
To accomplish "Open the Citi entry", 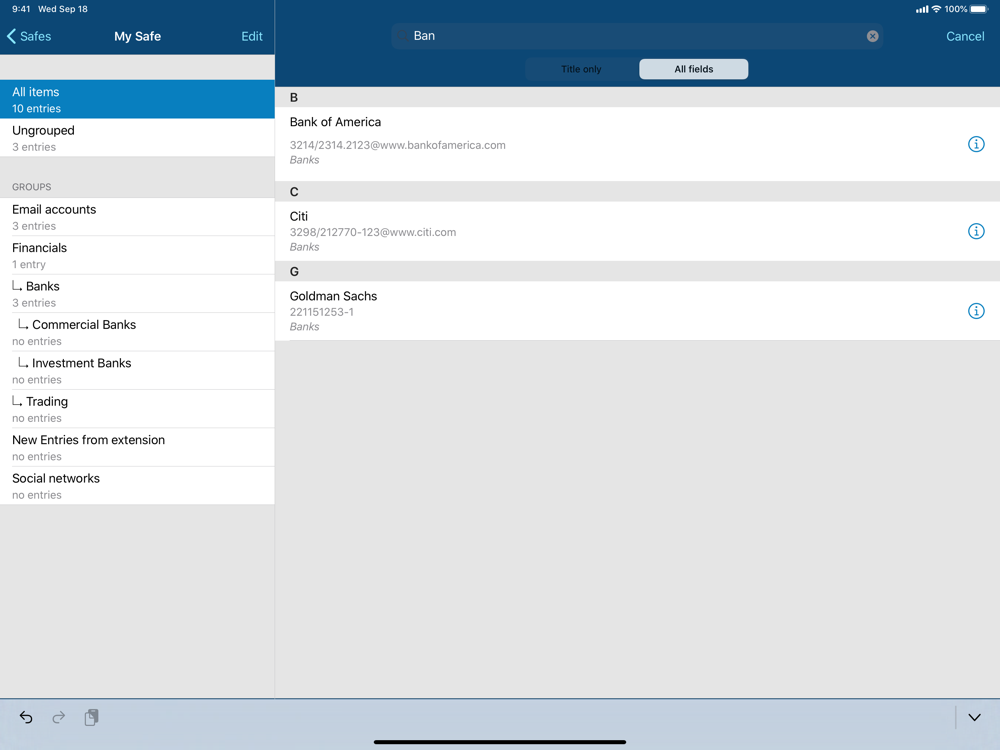I will 637,231.
